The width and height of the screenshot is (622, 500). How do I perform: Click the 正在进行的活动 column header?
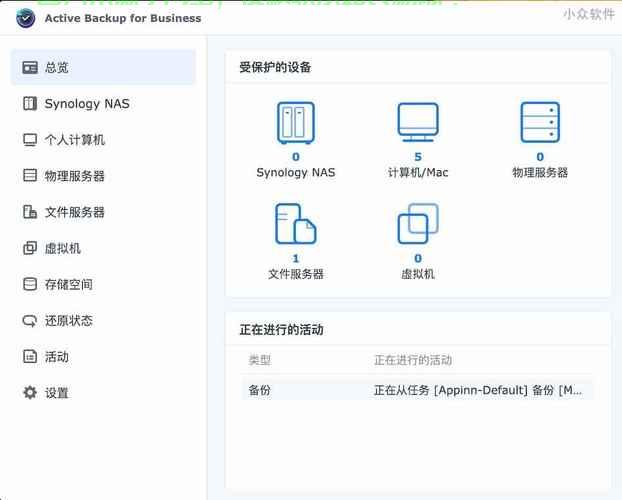coord(413,360)
